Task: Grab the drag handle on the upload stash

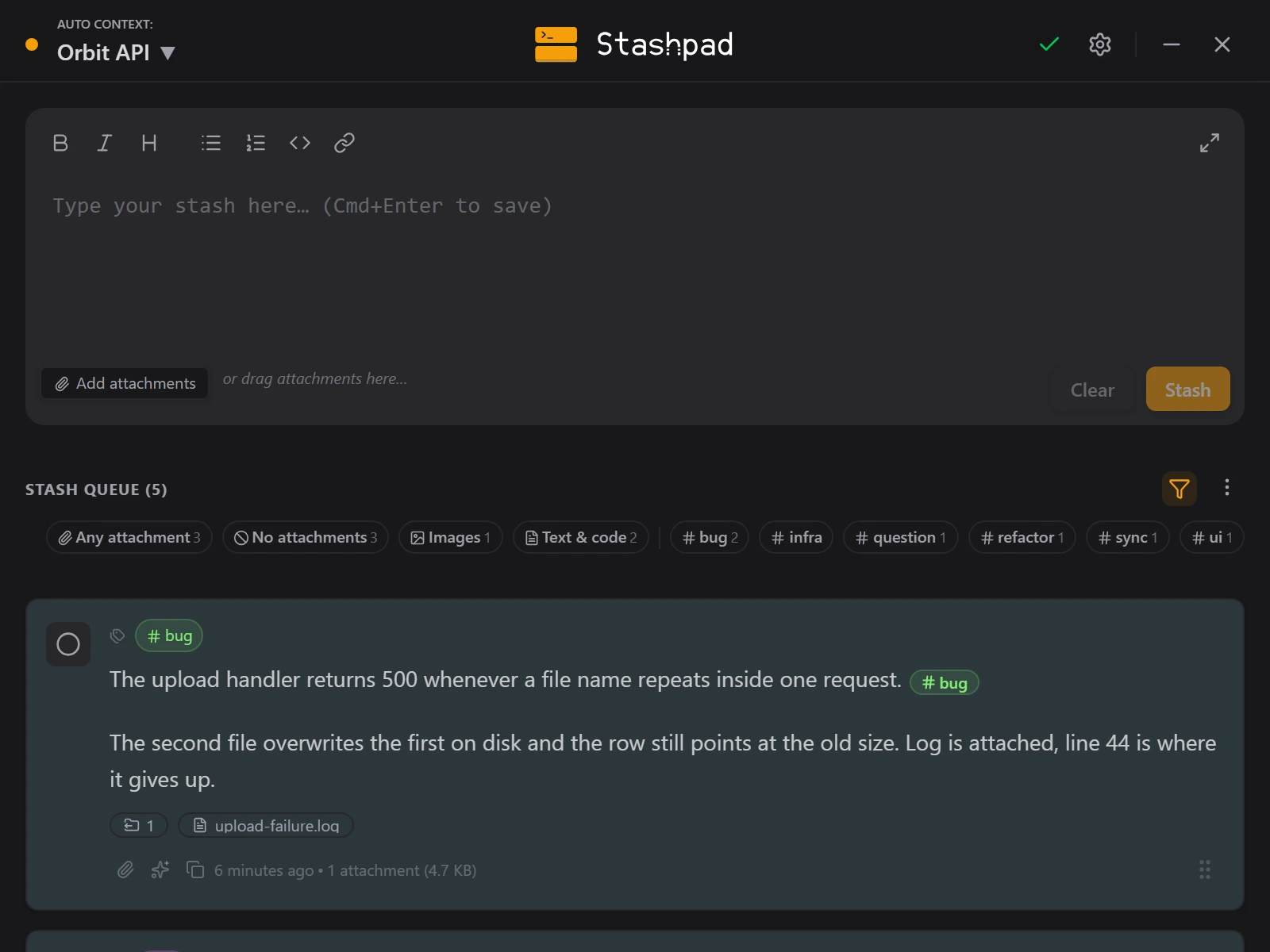Action: pyautogui.click(x=1205, y=870)
